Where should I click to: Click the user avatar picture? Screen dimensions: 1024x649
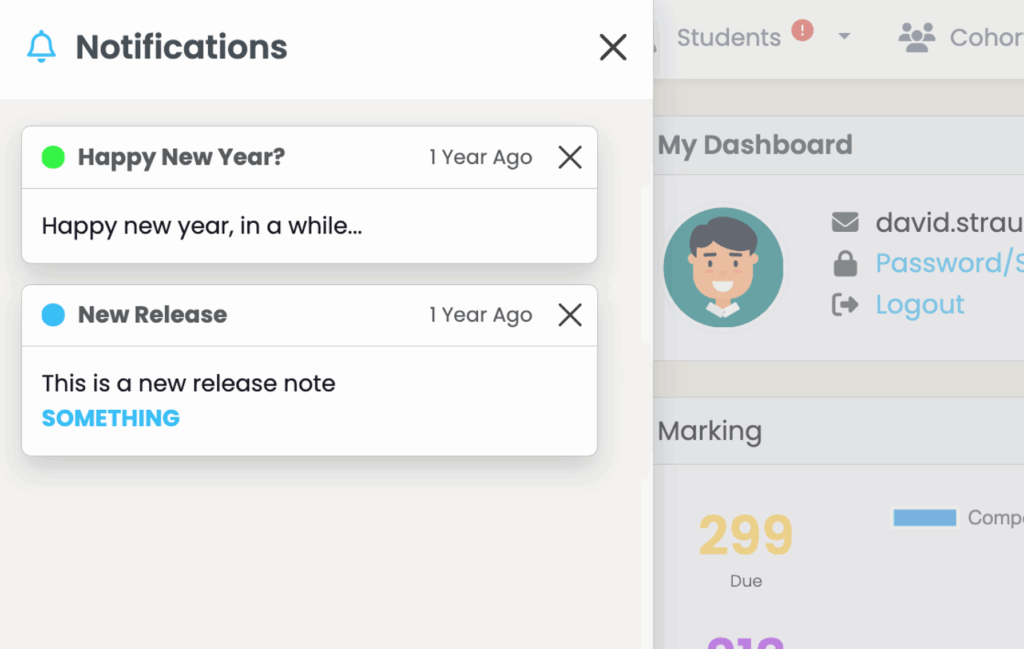pyautogui.click(x=723, y=267)
